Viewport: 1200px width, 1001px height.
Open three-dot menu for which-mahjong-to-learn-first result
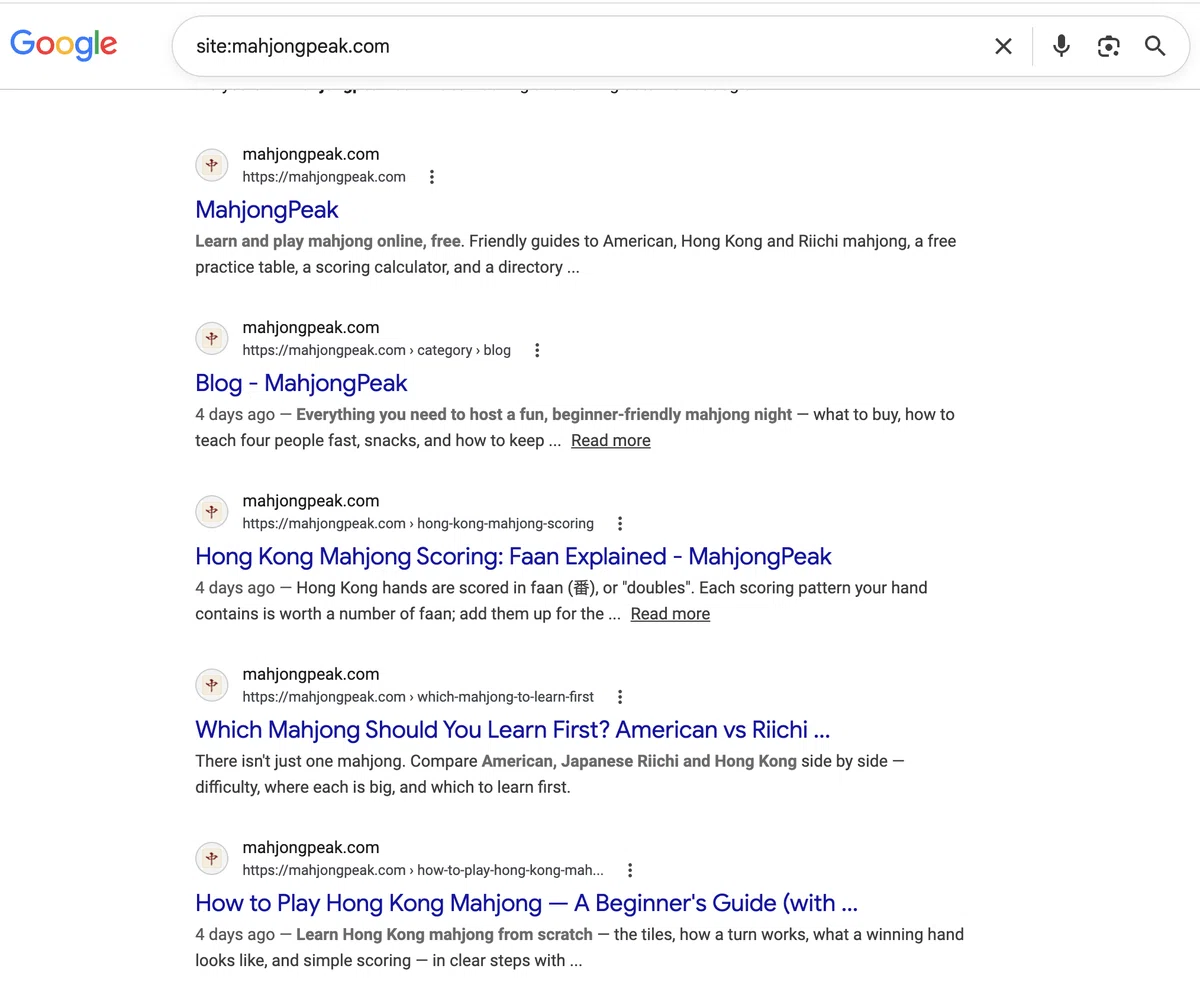(620, 696)
